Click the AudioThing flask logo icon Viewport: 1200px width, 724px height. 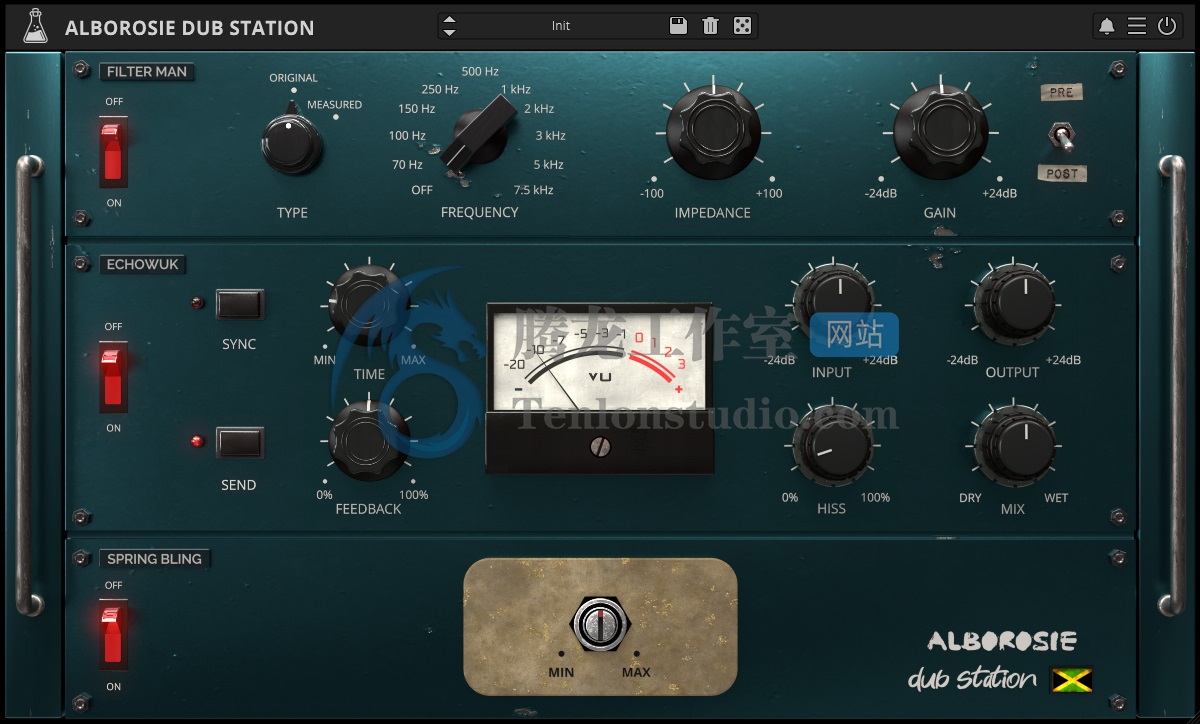(35, 26)
